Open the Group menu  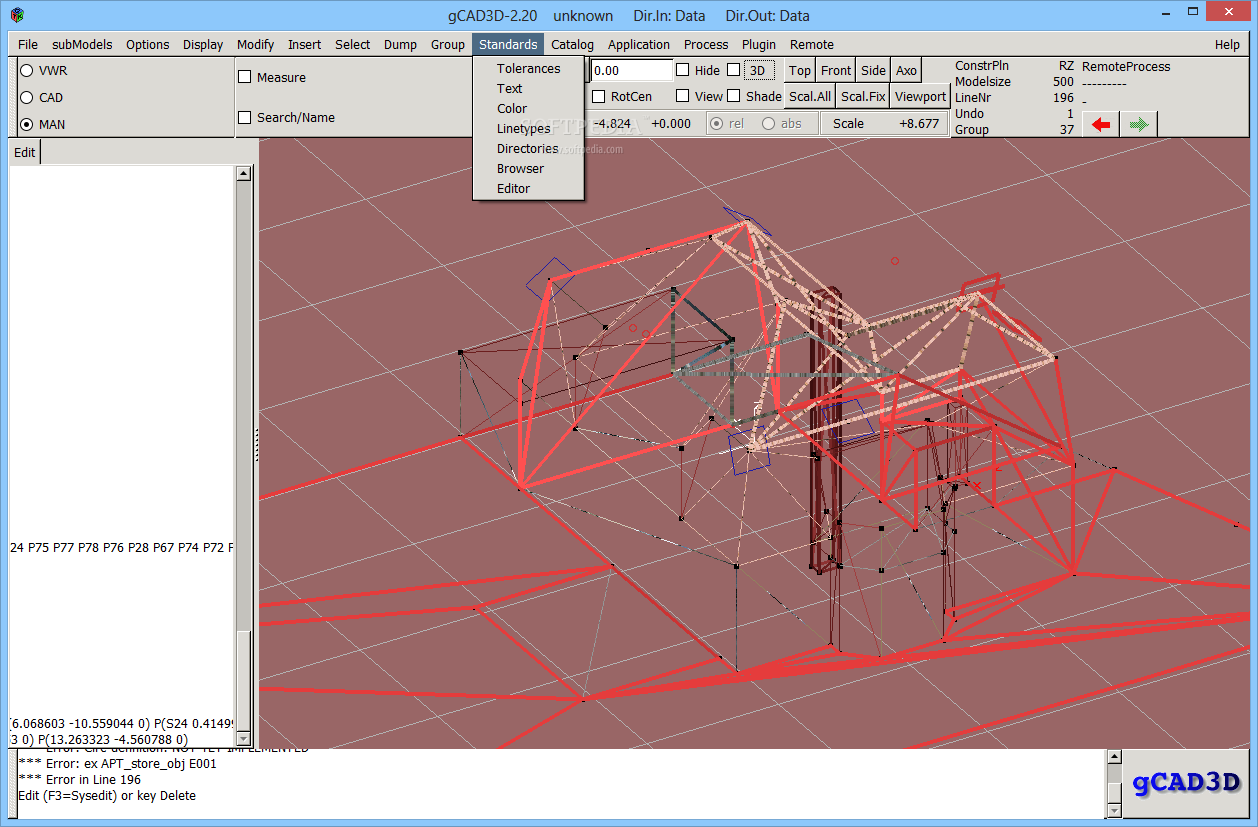[x=448, y=44]
